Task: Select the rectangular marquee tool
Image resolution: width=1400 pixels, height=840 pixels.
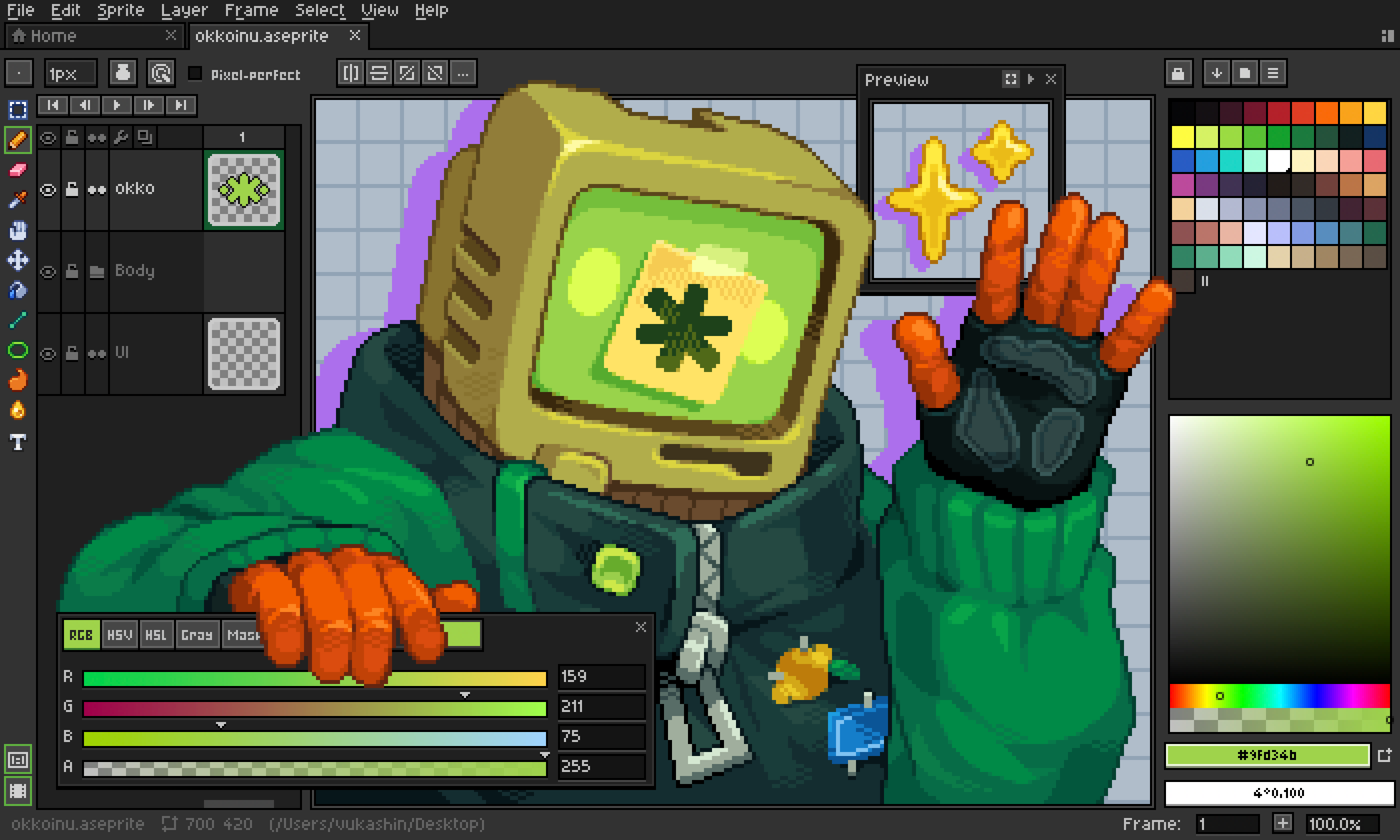Action: (18, 110)
